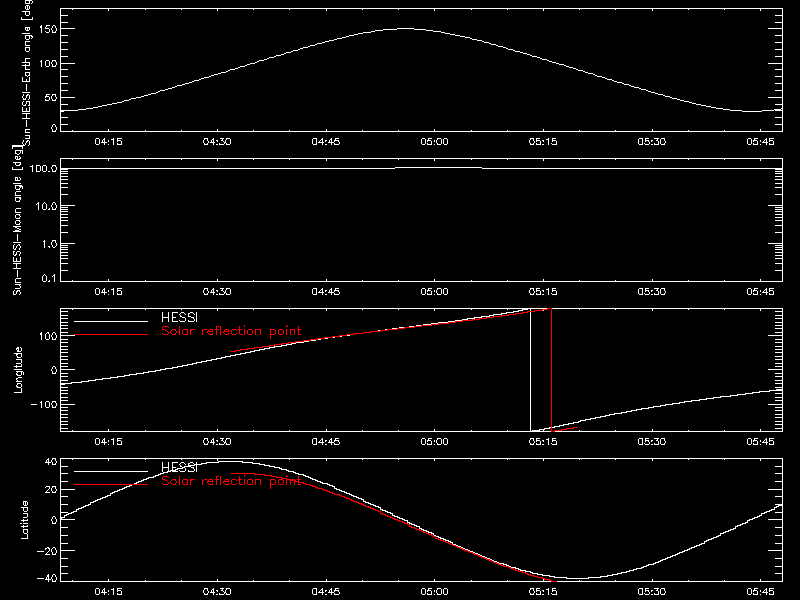
Task: Click 05:30 label under Moon angle plot
Action: [x=652, y=292]
